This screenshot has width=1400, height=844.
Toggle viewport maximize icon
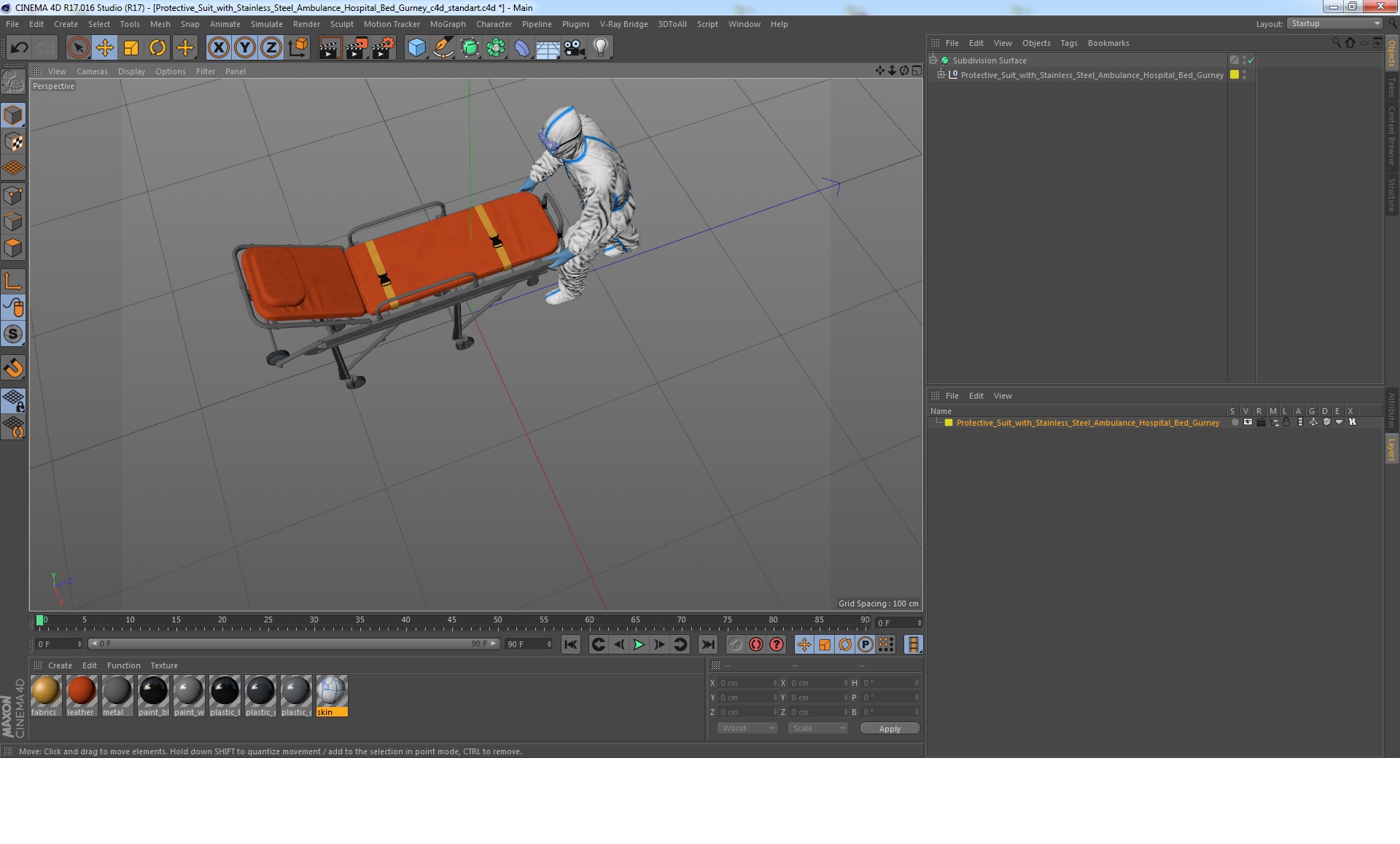coord(917,71)
